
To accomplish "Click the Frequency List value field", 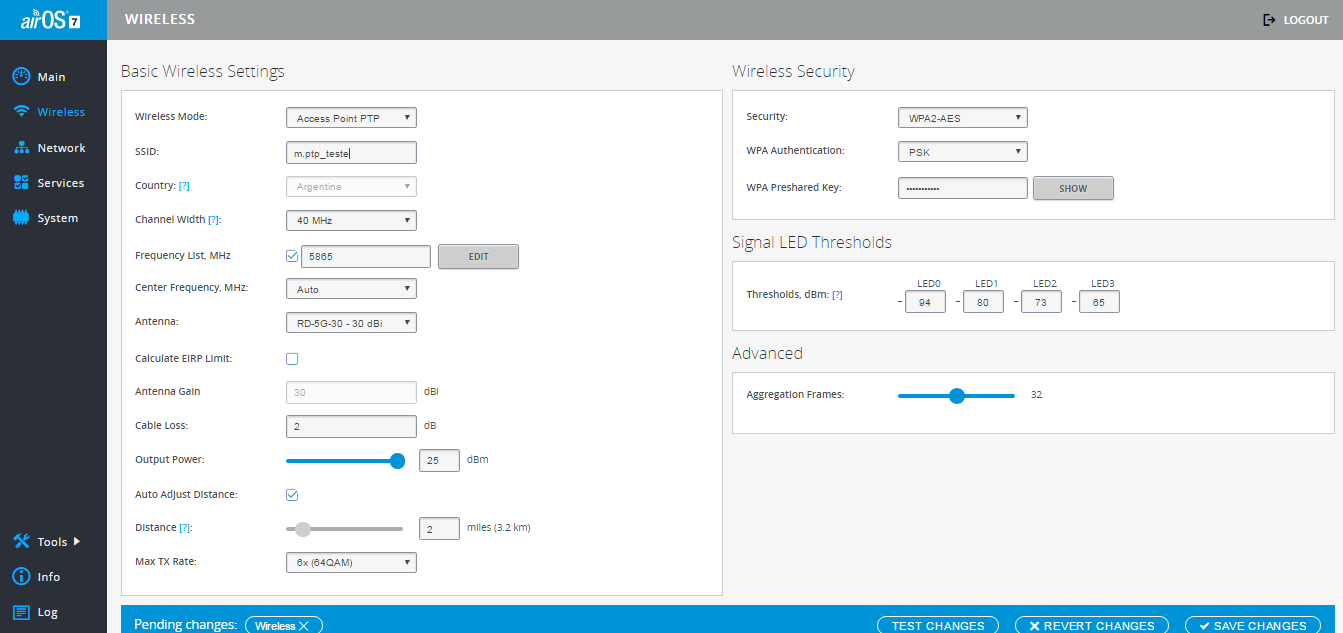I will click(366, 256).
